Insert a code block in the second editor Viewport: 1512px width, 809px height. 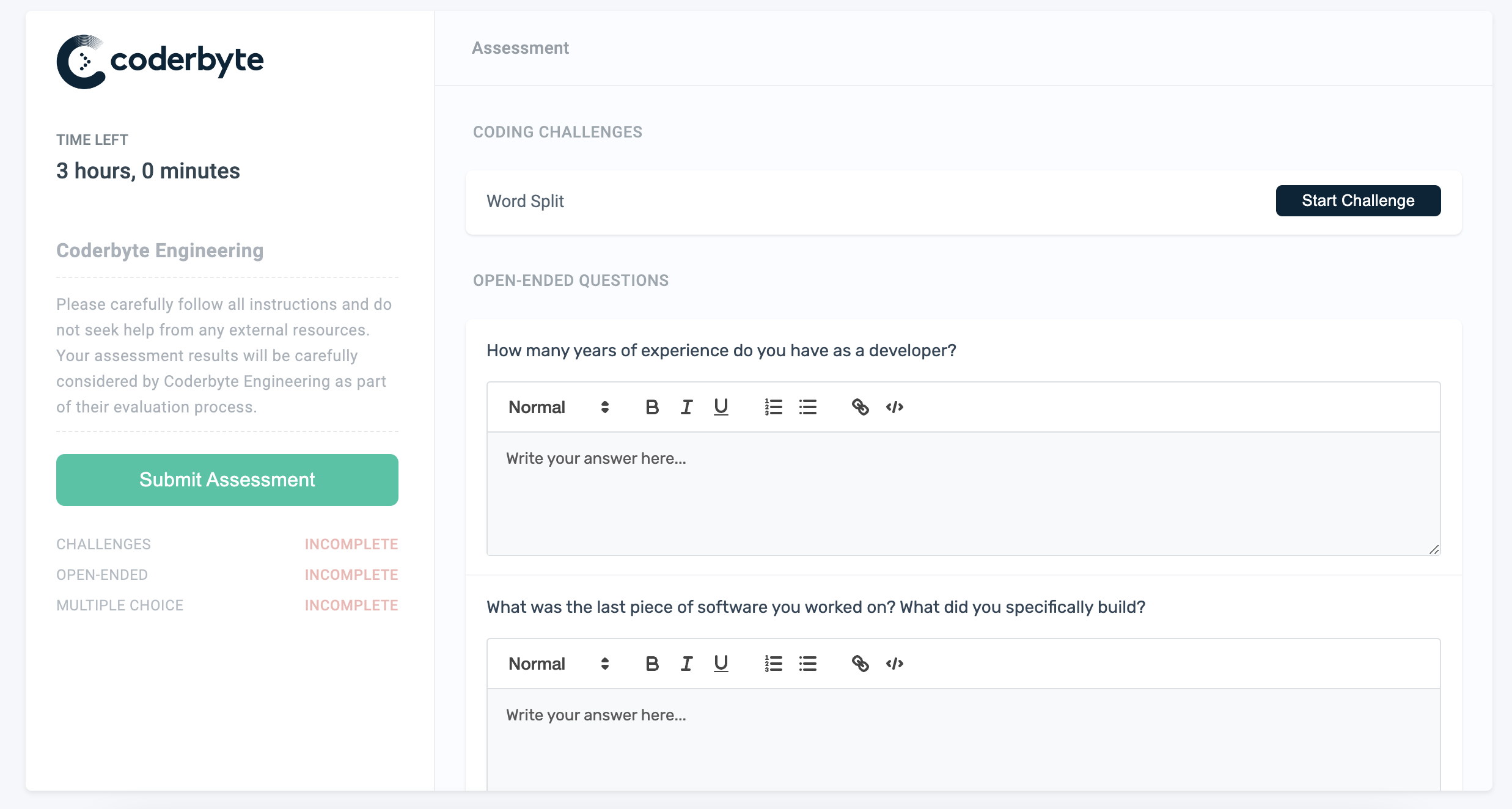point(895,664)
